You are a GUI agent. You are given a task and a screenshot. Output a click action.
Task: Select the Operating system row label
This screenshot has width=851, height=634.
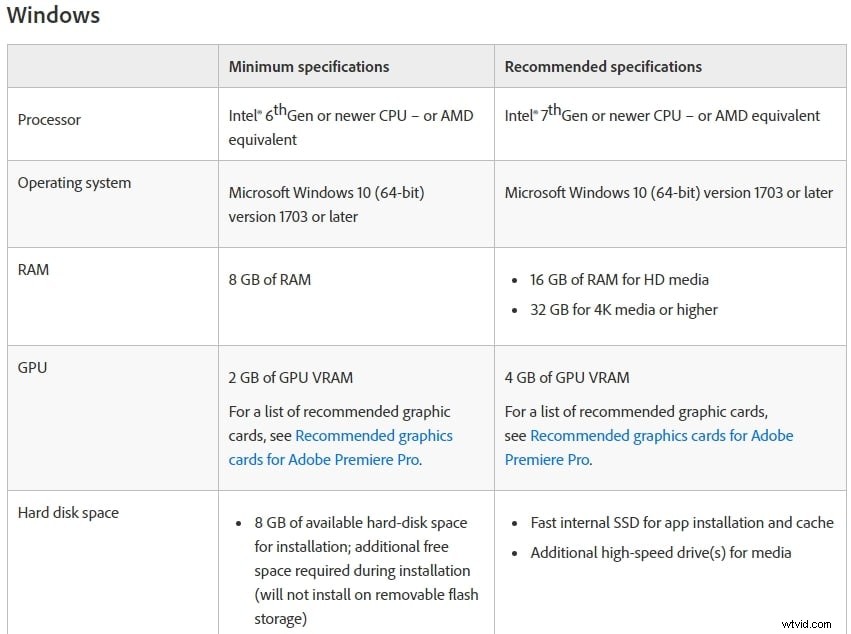(x=74, y=183)
